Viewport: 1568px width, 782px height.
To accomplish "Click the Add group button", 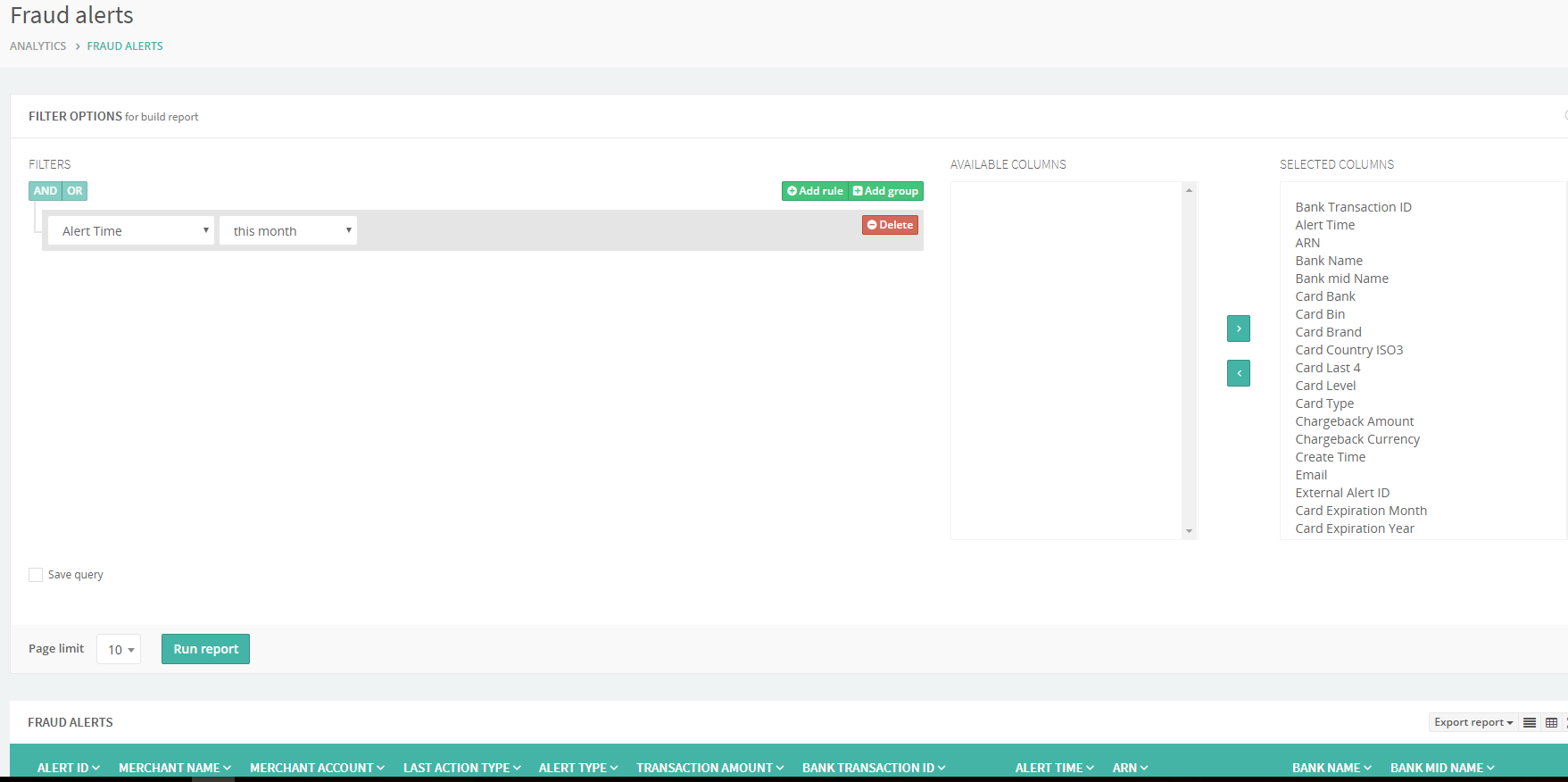I will (x=885, y=191).
